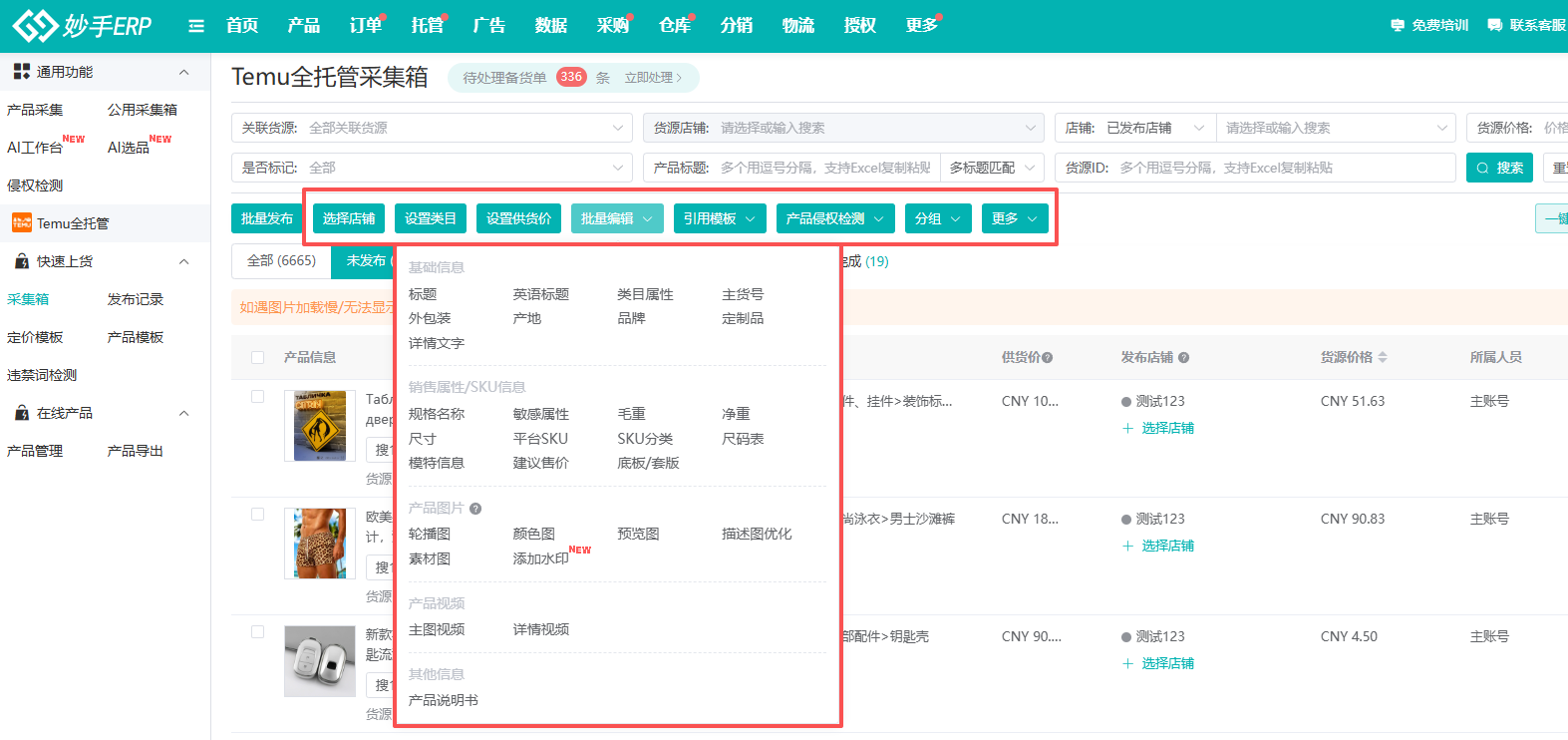The image size is (1568, 740).
Task: Open the 货源店铺 search dropdown
Action: 843,128
